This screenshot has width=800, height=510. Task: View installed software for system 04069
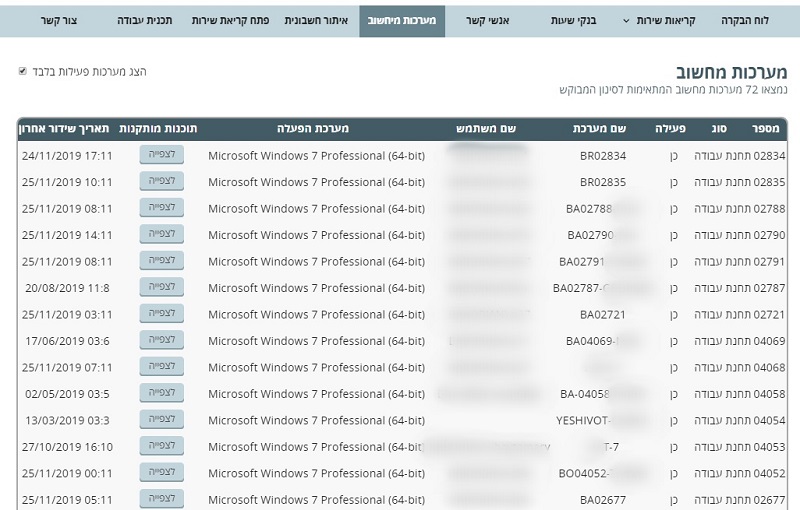click(x=161, y=340)
